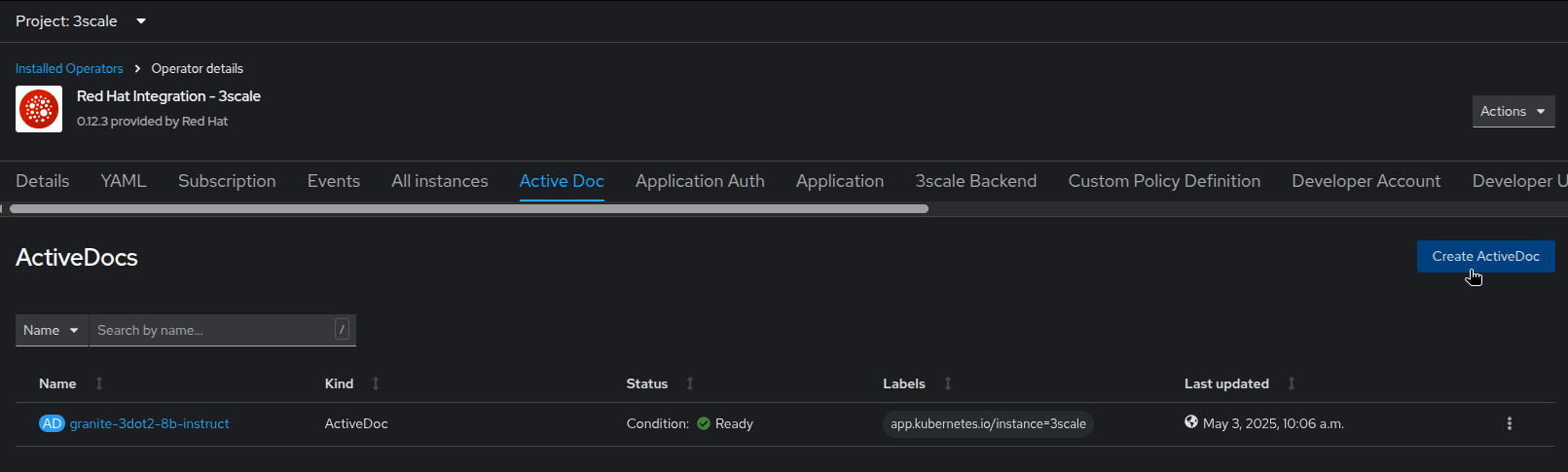Click the green Ready check icon
Viewport: 1568px width, 472px height.
coord(704,424)
